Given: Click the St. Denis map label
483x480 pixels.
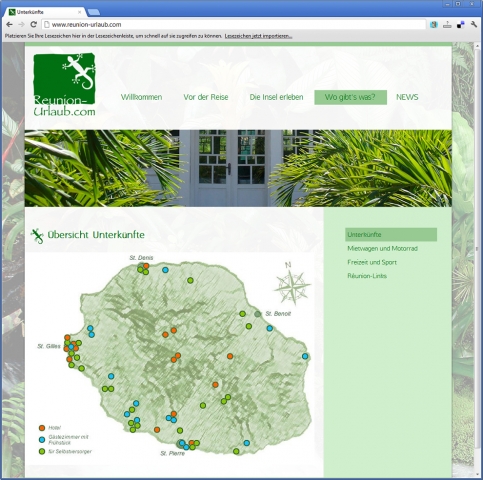Looking at the screenshot, I should (141, 258).
